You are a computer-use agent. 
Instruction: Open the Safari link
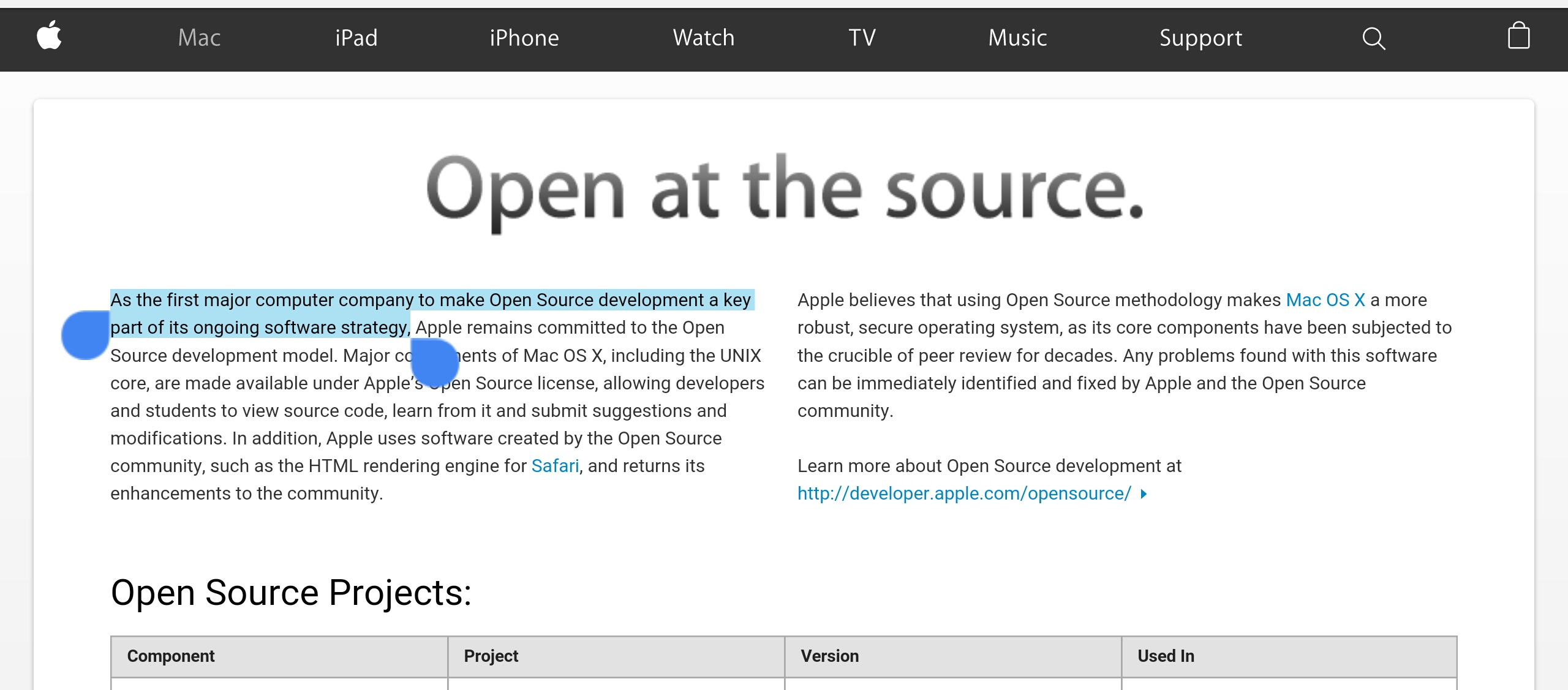pyautogui.click(x=555, y=466)
